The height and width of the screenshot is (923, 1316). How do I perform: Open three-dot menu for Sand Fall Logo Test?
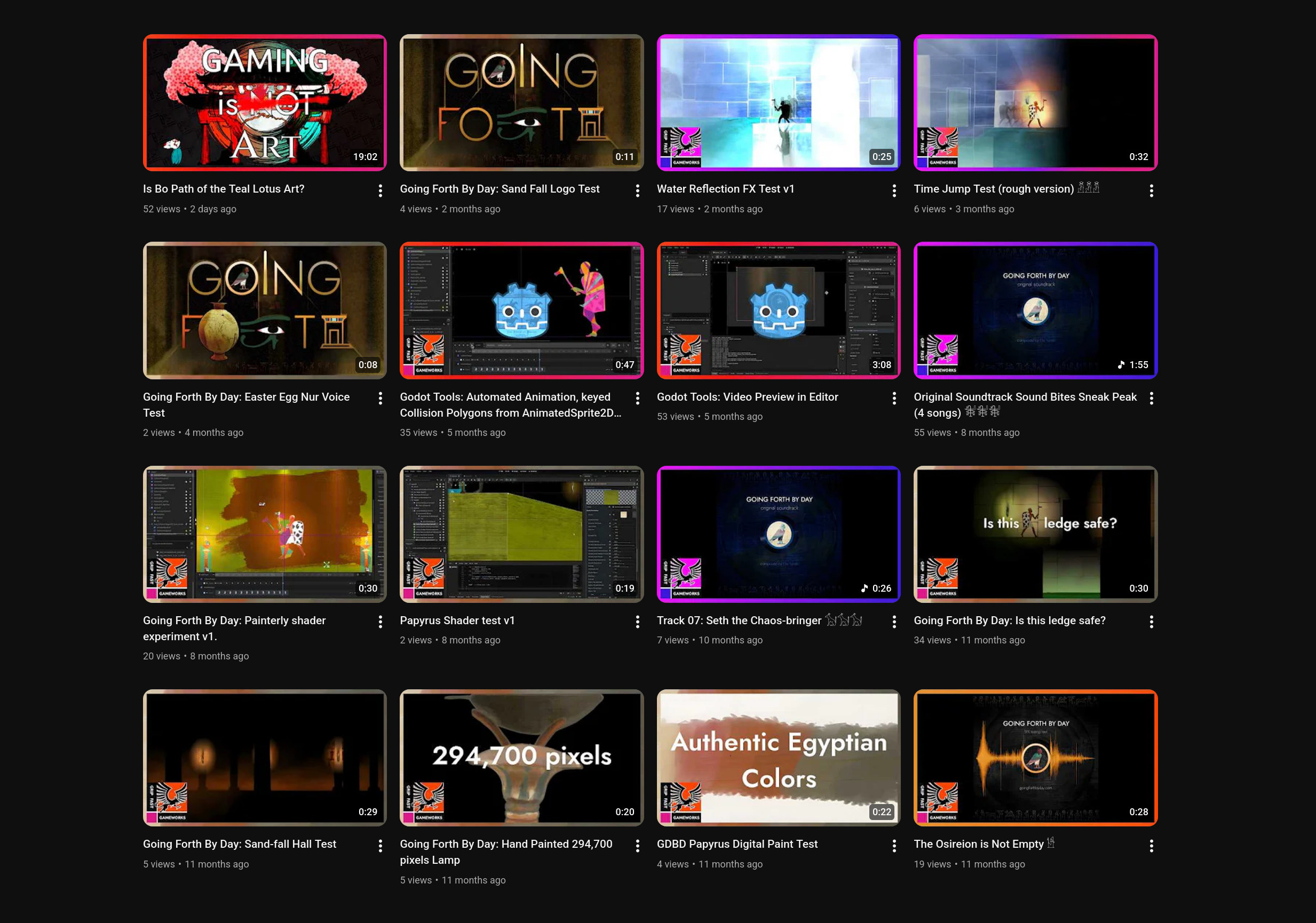[637, 191]
